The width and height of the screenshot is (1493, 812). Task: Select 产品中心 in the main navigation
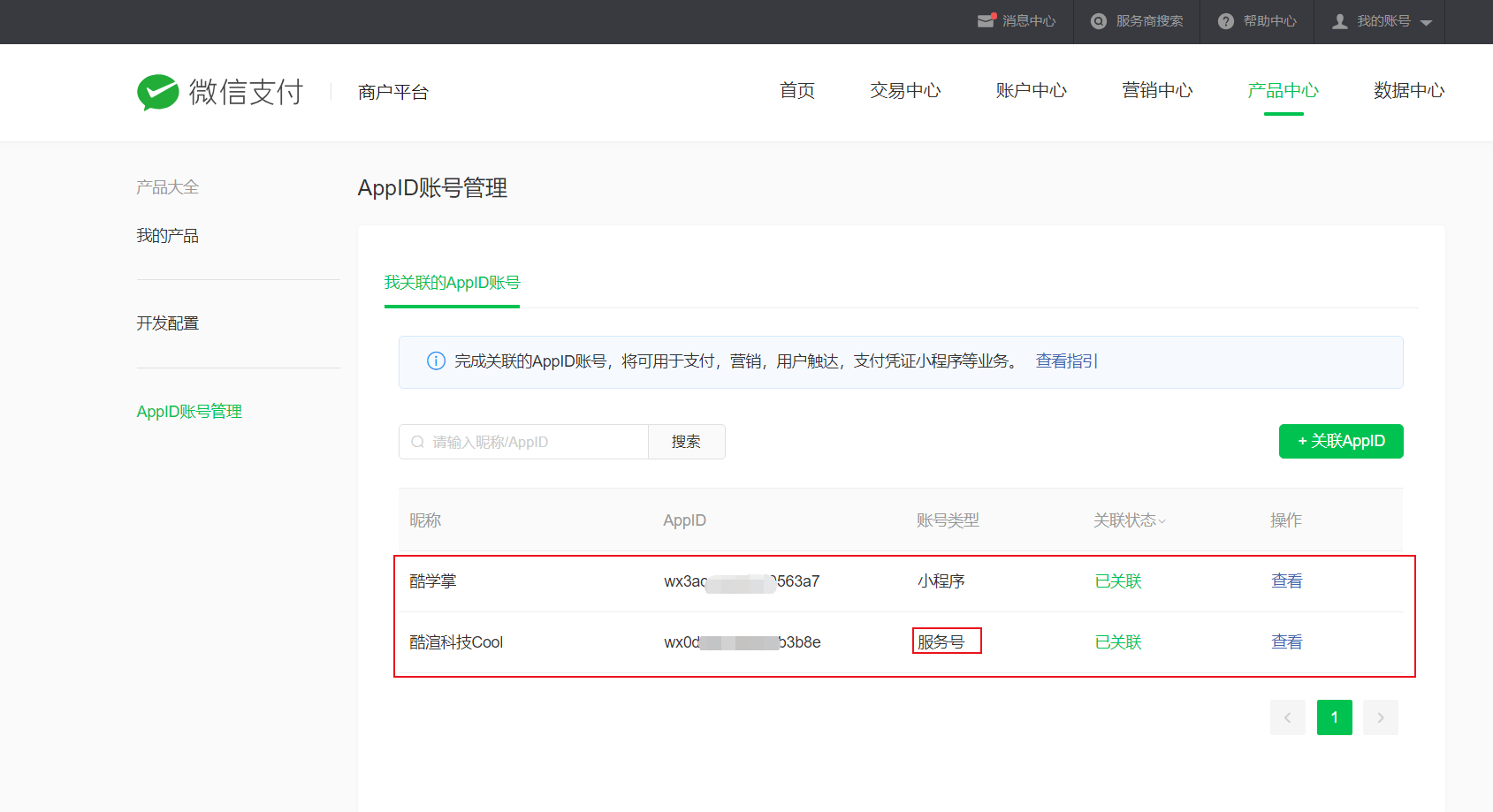coord(1284,90)
